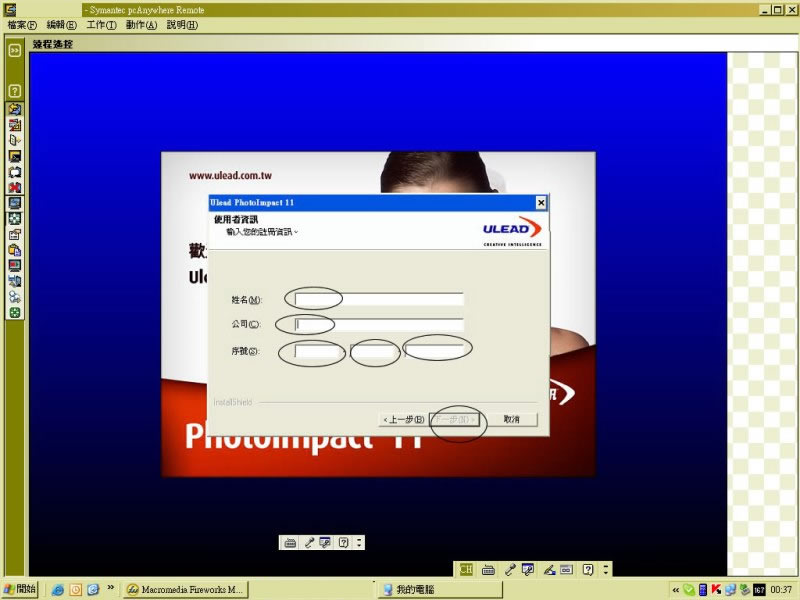Click the red X icon in the side toolbar
The width and height of the screenshot is (800, 600).
pos(15,188)
